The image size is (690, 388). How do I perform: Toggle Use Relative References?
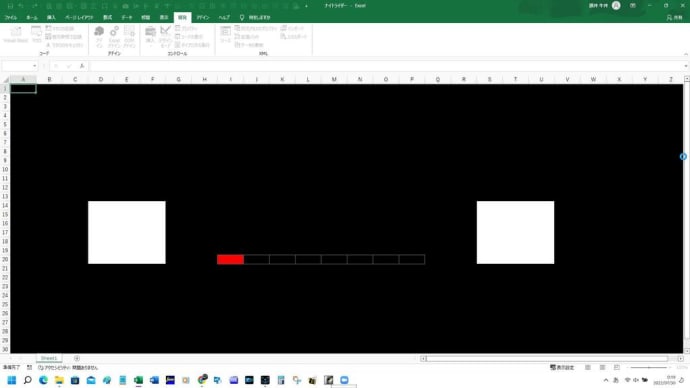coord(64,37)
